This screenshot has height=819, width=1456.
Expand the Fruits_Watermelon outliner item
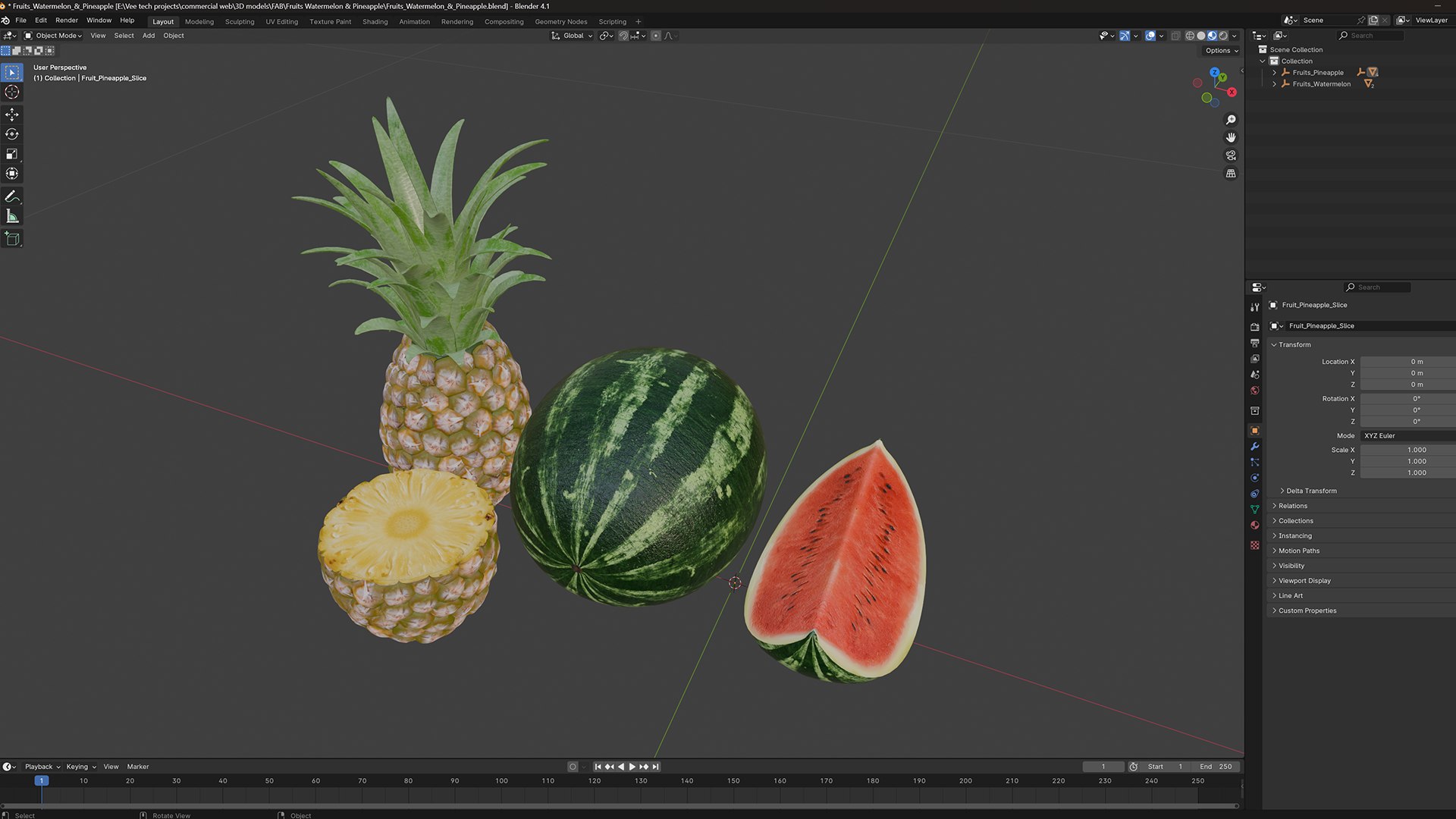1274,84
